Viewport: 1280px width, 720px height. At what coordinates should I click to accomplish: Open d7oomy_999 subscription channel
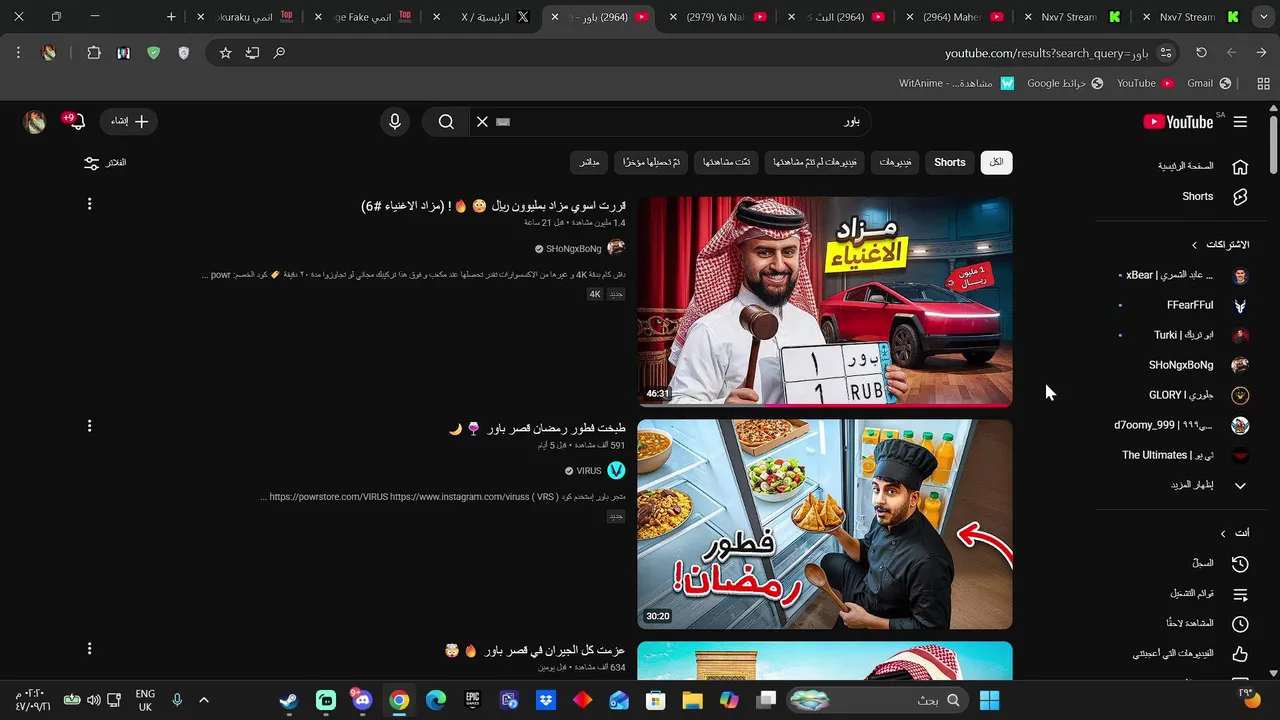tap(1184, 426)
